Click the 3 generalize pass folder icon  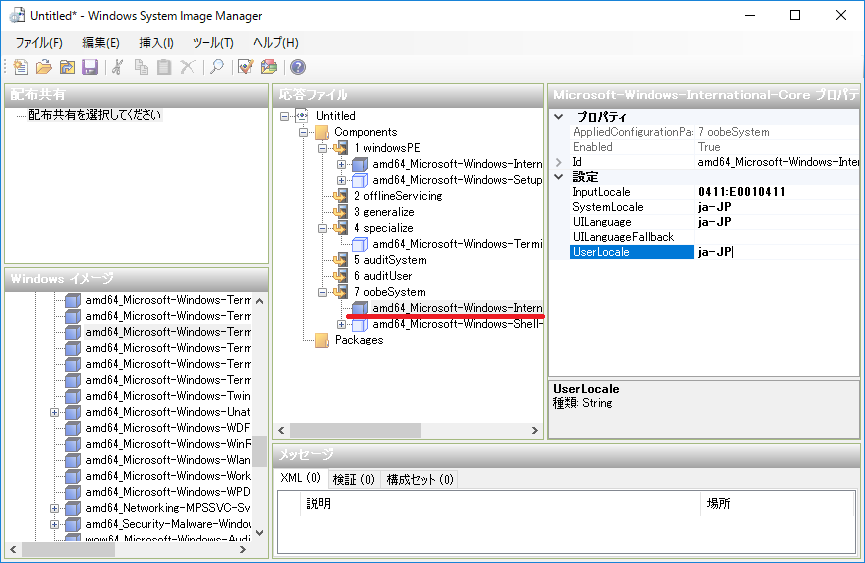[x=340, y=212]
